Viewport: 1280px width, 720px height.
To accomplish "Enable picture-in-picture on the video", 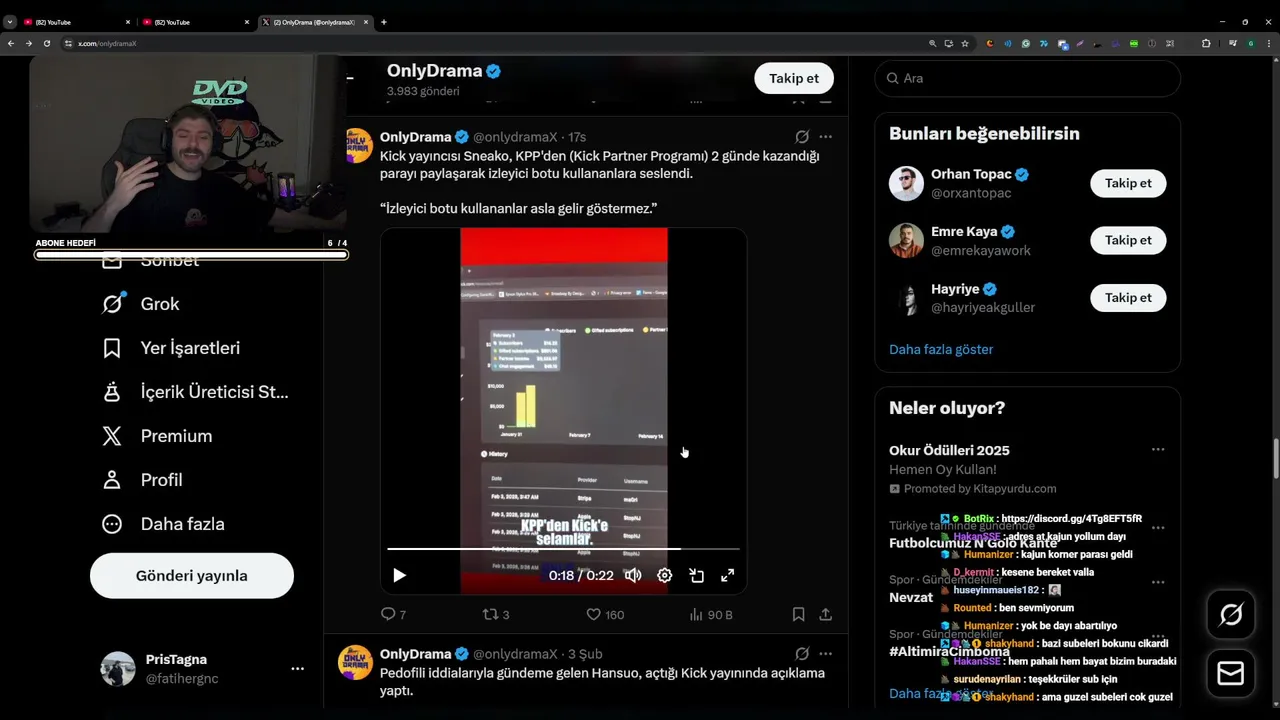I will pos(696,575).
